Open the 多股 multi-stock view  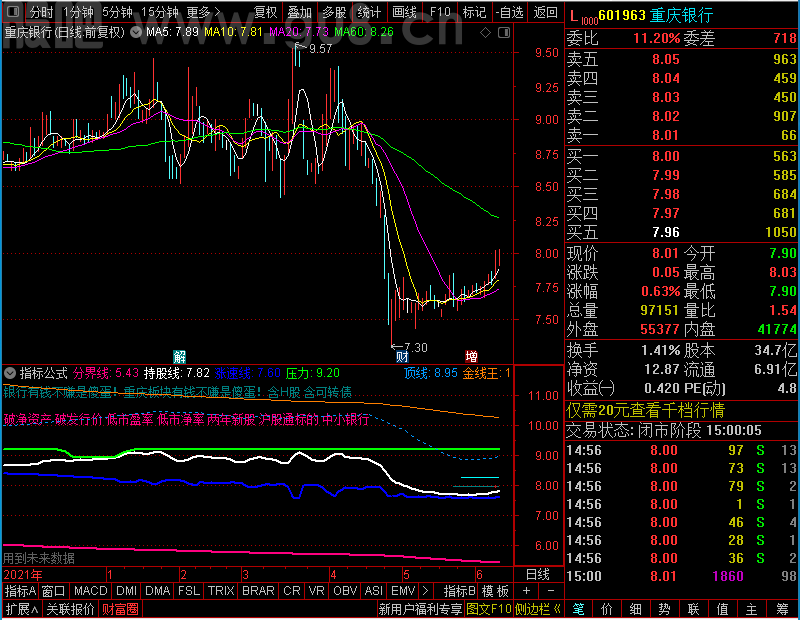coord(334,12)
